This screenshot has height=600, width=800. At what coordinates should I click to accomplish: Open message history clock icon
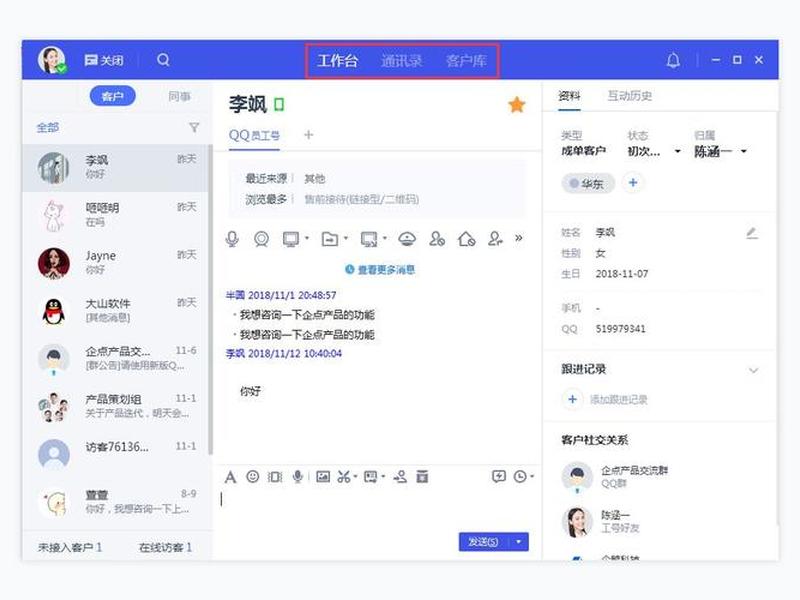pyautogui.click(x=520, y=477)
